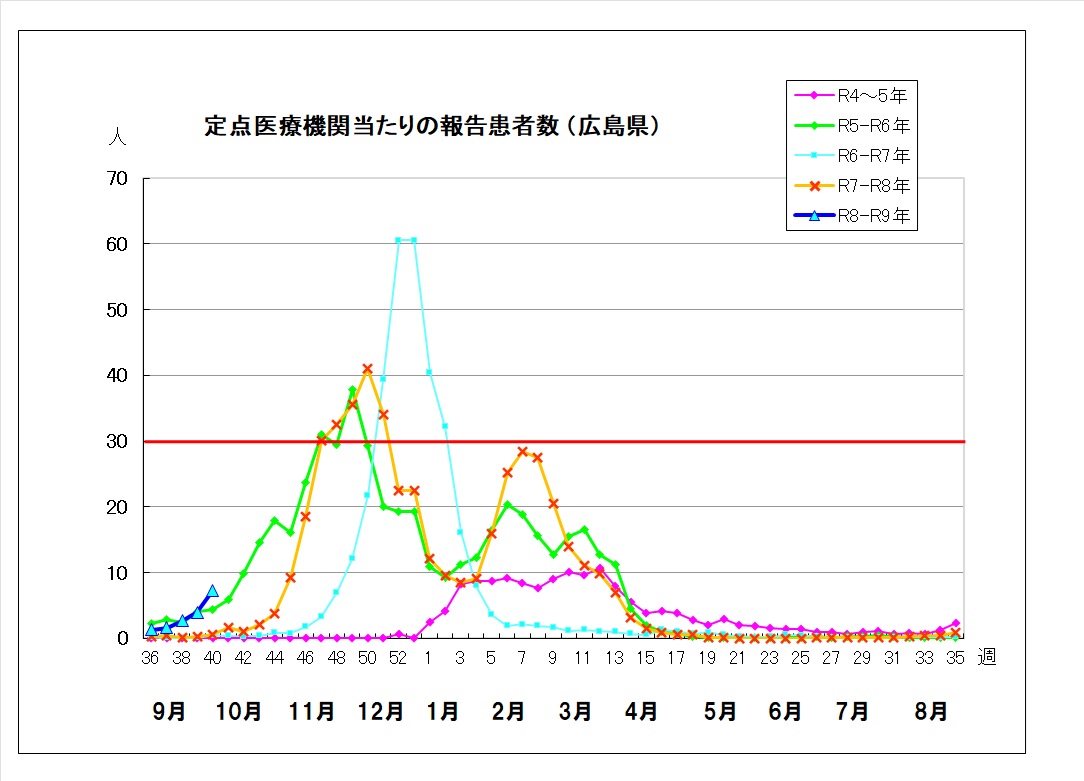Click the 週 unit label beside the week axis
This screenshot has height=781, width=1084.
coord(987,657)
